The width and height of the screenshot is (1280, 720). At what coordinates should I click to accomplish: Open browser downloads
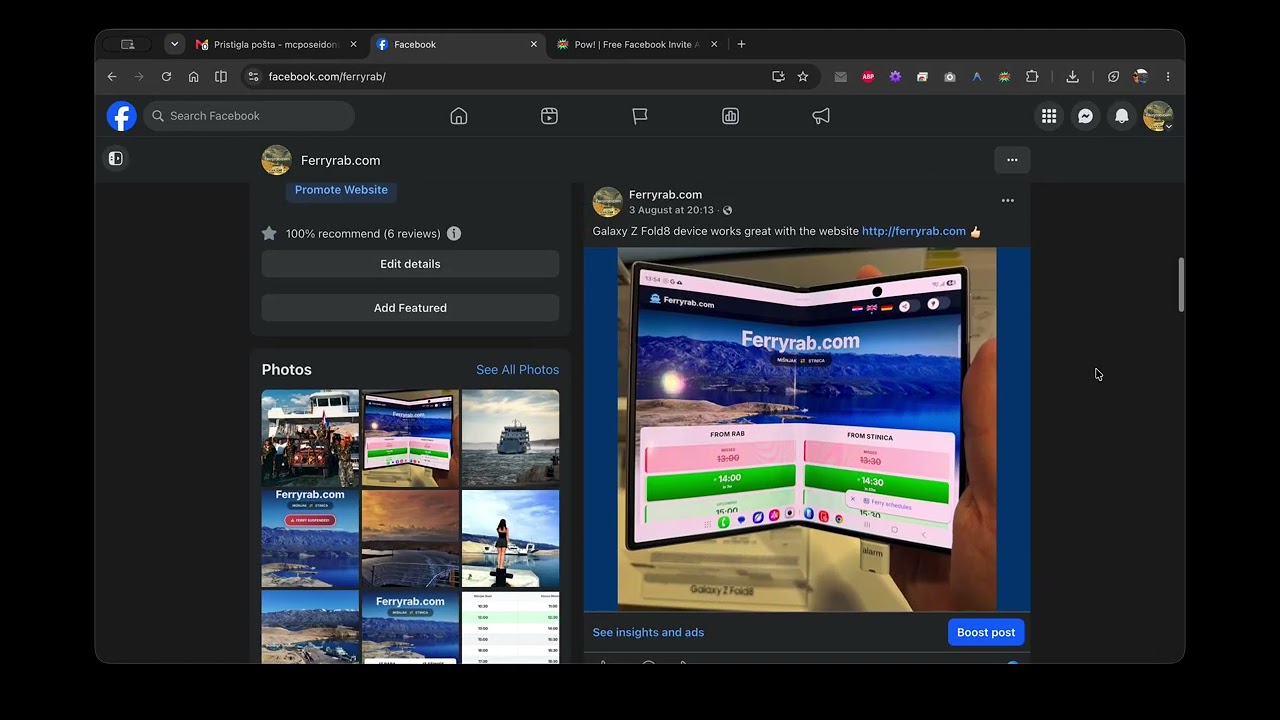(x=1072, y=76)
